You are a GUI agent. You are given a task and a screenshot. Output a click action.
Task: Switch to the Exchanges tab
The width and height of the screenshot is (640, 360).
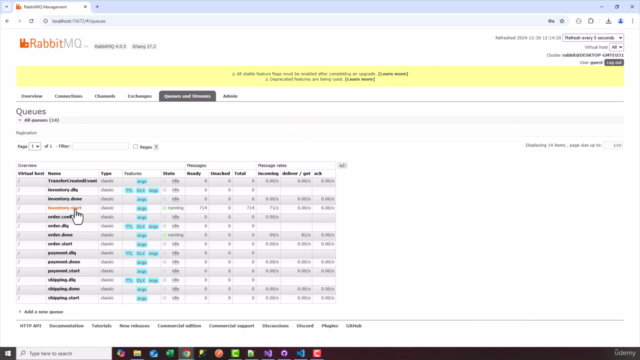click(x=140, y=96)
